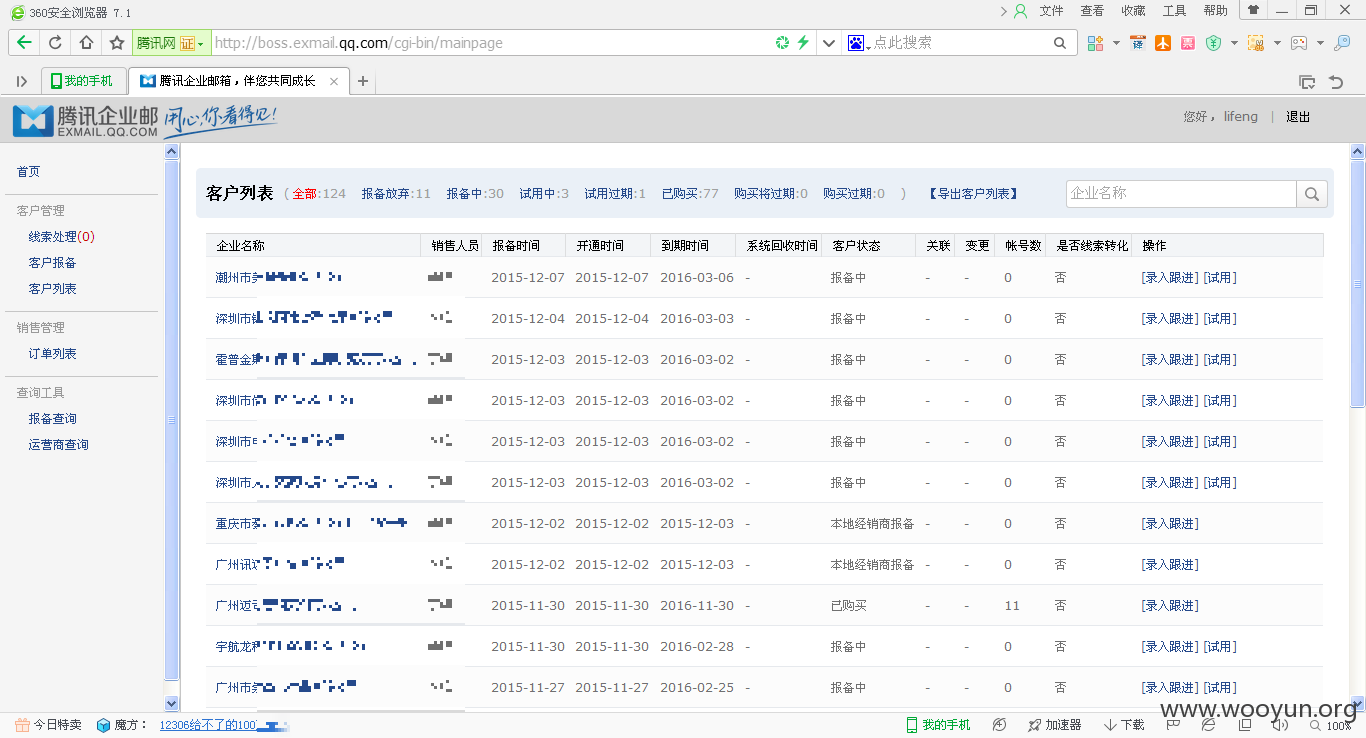Open 线索处理 in sidebar
The height and width of the screenshot is (738, 1366).
coord(62,237)
